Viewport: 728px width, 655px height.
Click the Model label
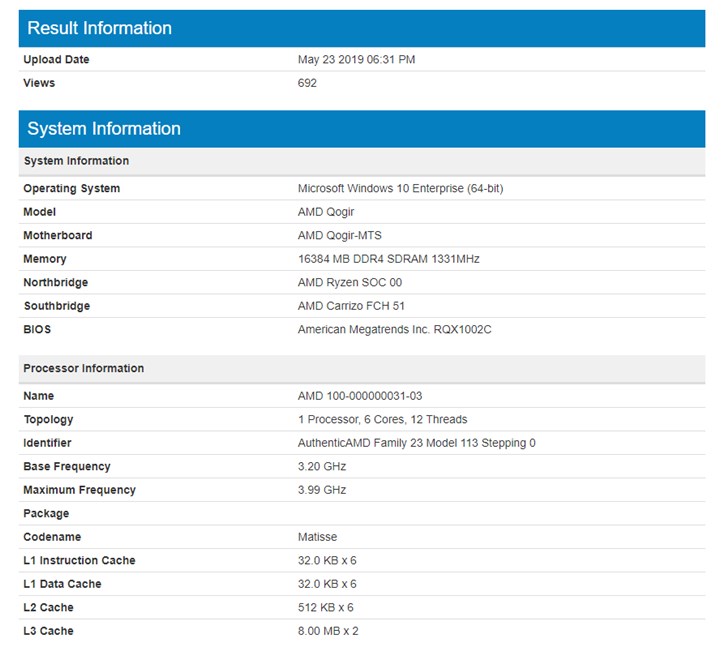[x=39, y=212]
